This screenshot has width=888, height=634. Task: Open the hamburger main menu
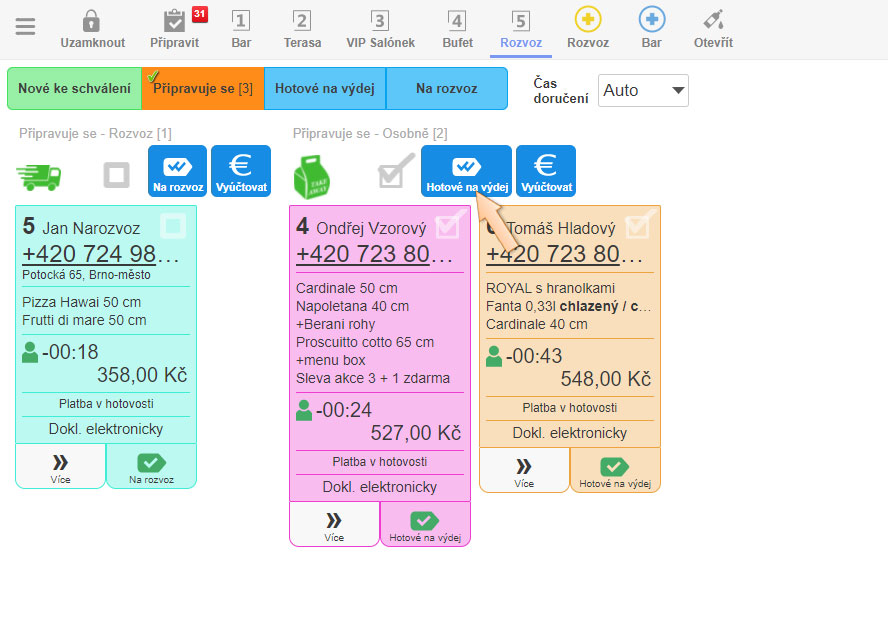click(x=25, y=27)
